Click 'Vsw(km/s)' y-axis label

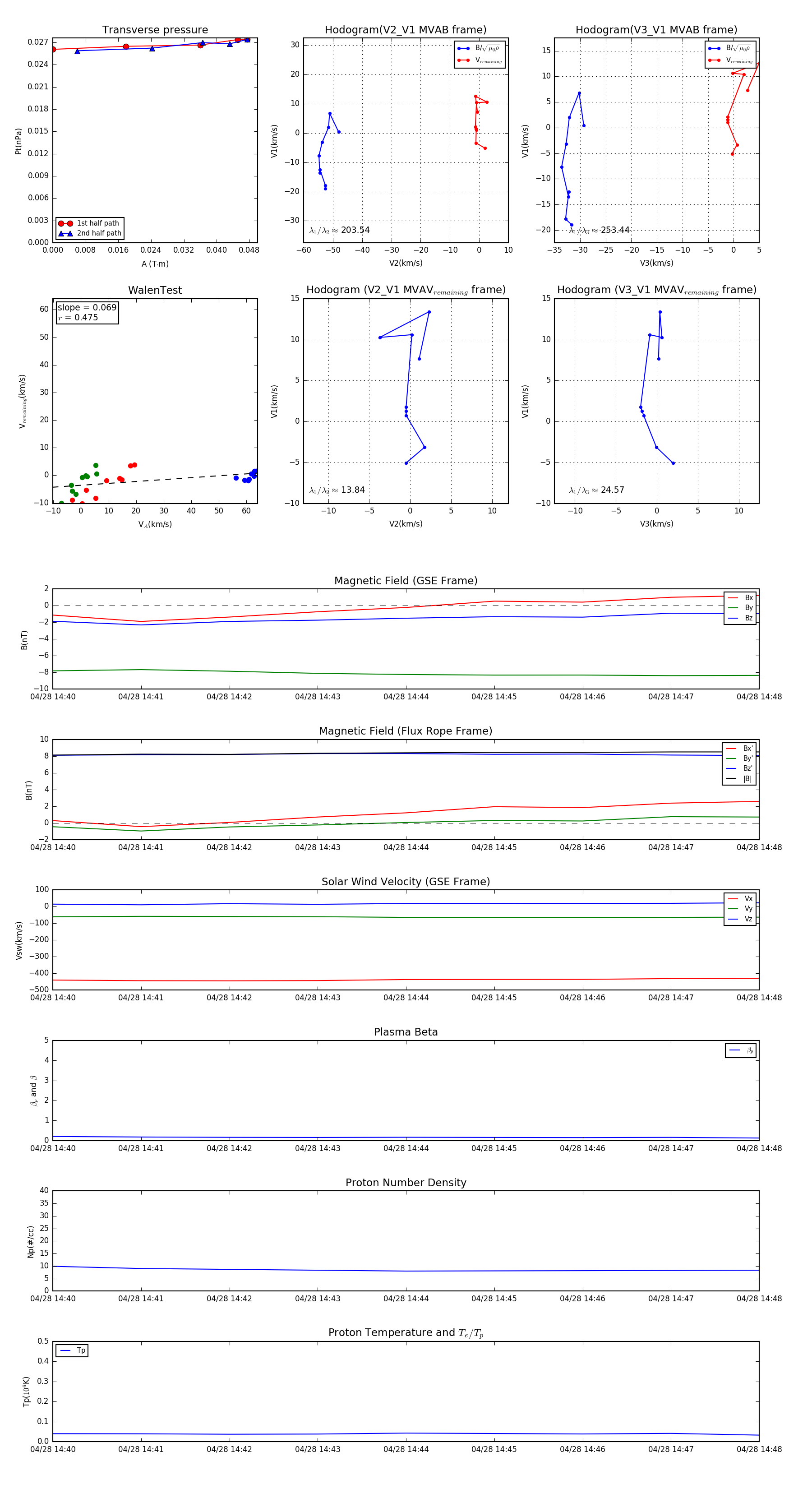(19, 940)
